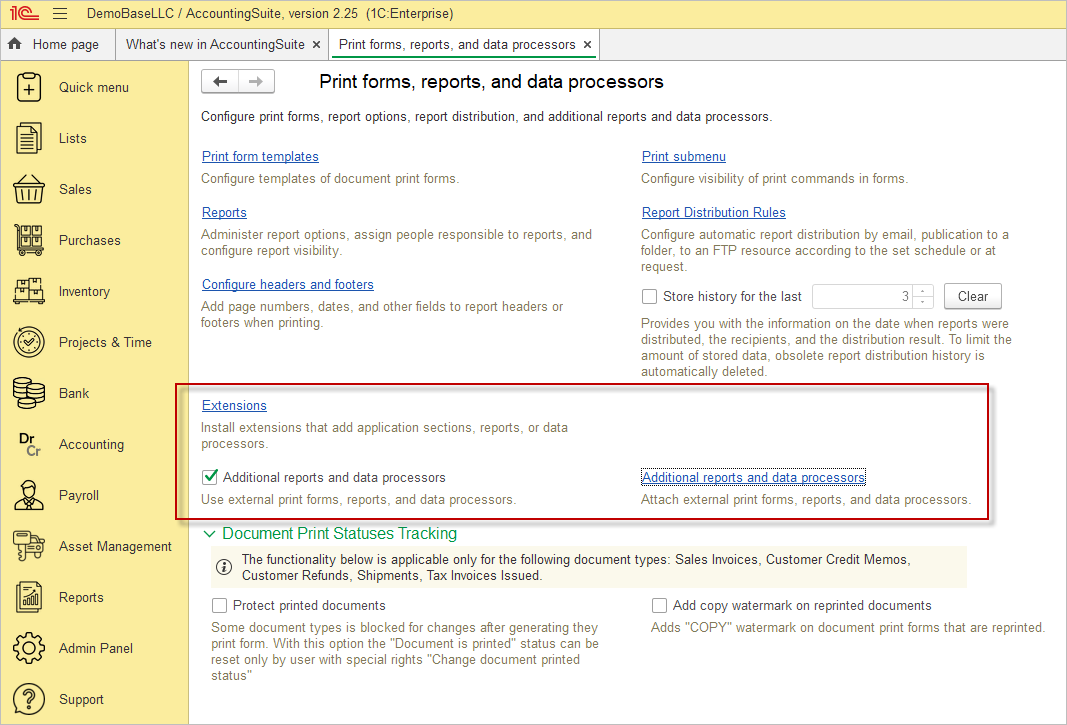Click the Projects & Time clock icon
This screenshot has width=1067, height=725.
pyautogui.click(x=29, y=342)
